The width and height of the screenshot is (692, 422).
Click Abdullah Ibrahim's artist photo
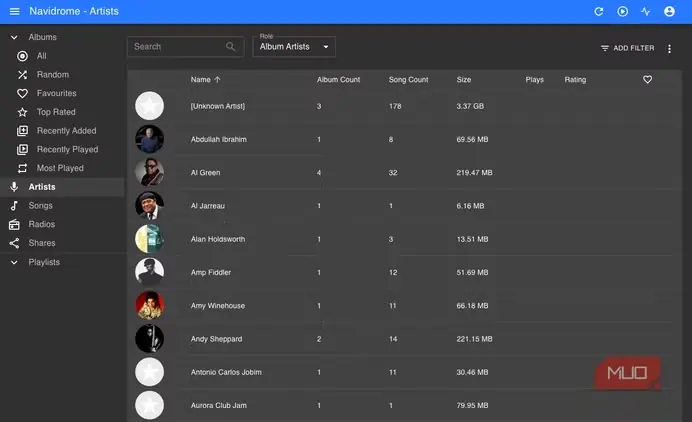[149, 139]
